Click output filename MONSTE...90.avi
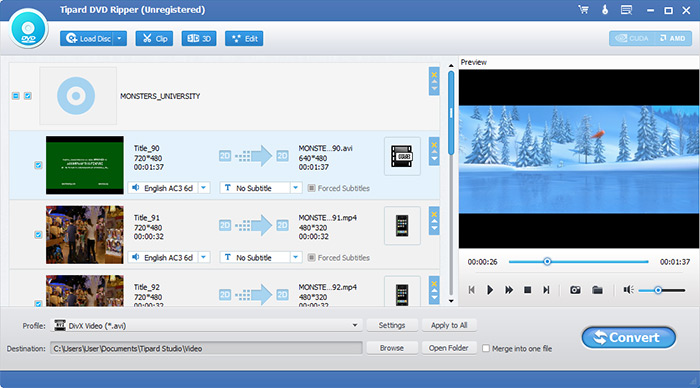700x388 pixels. pyautogui.click(x=325, y=148)
